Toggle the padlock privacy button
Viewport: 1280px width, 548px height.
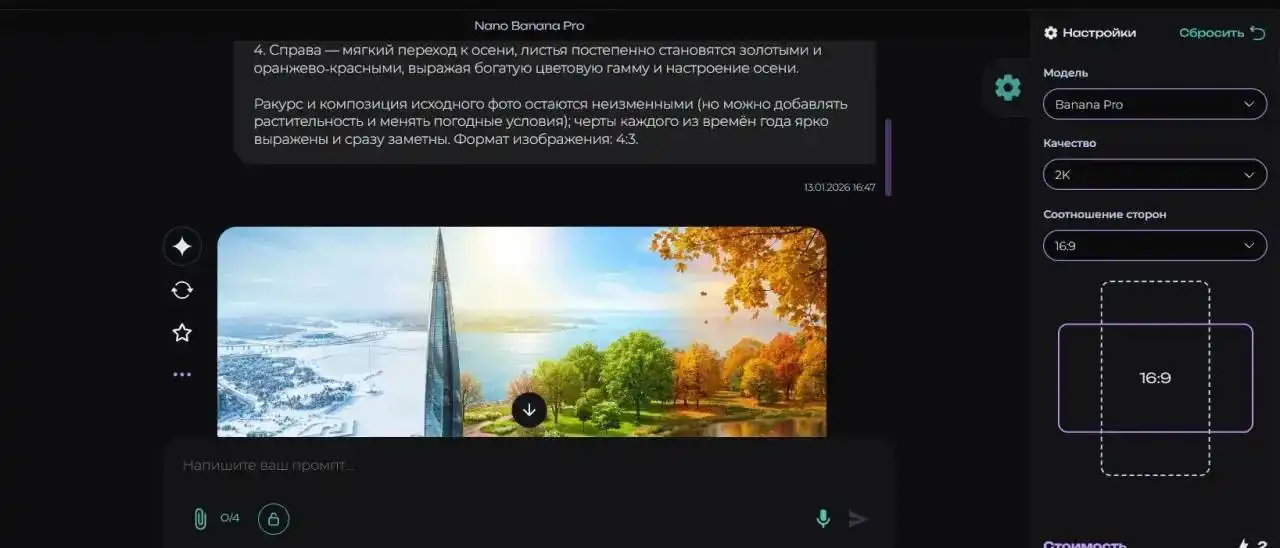(273, 518)
